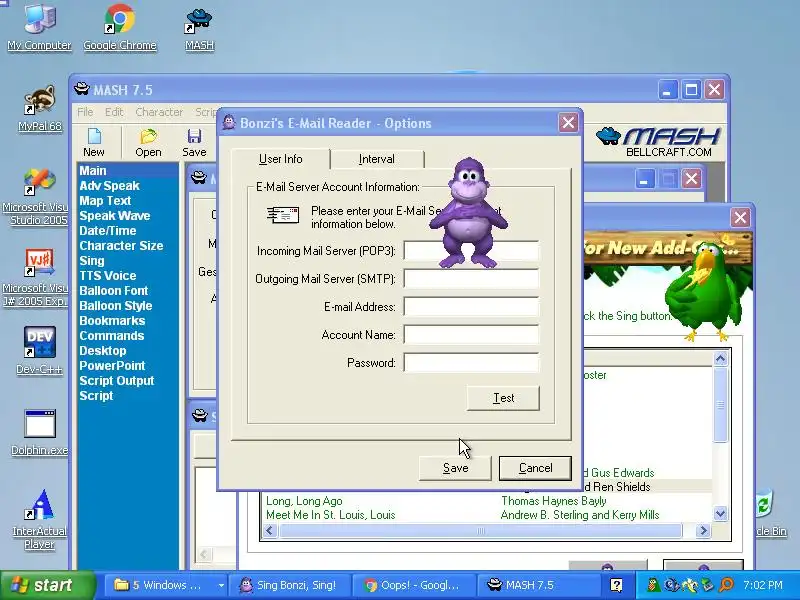The image size is (800, 600).
Task: Click right arrow of song list horizontal scrollbar
Action: tap(703, 531)
